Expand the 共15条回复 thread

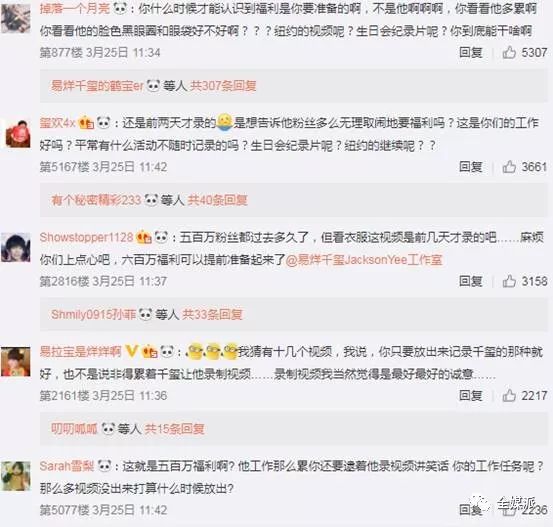[174, 429]
